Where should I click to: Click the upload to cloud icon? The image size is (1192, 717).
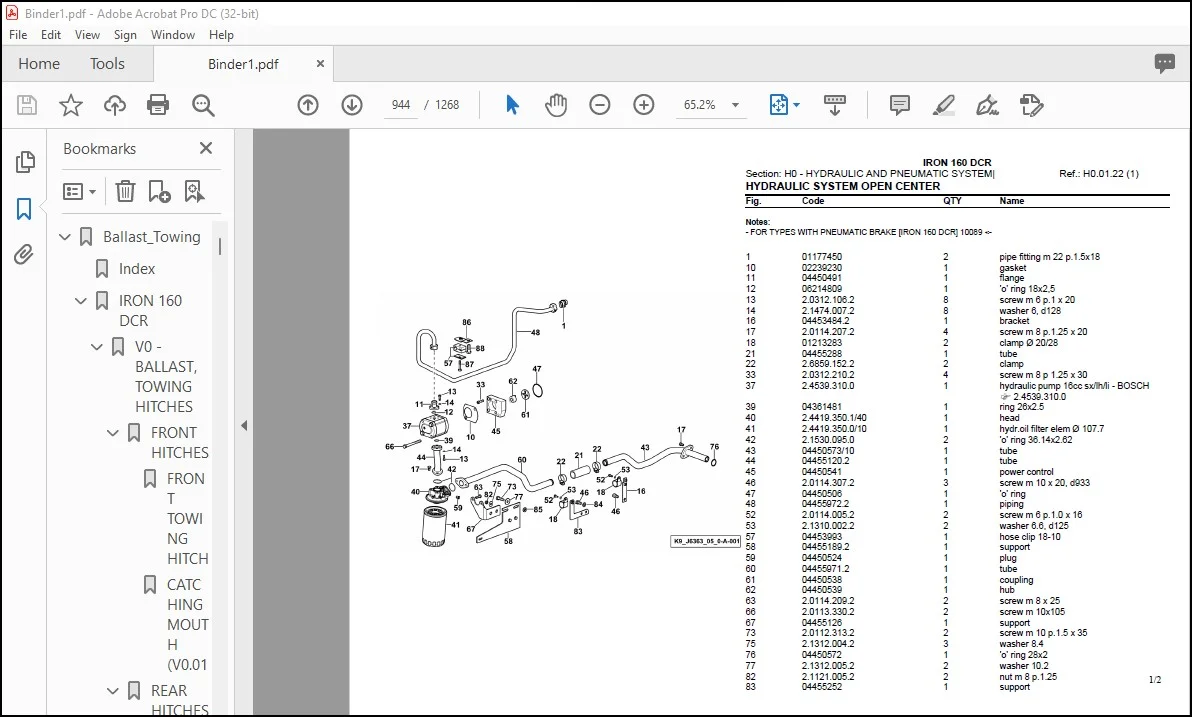click(x=115, y=105)
